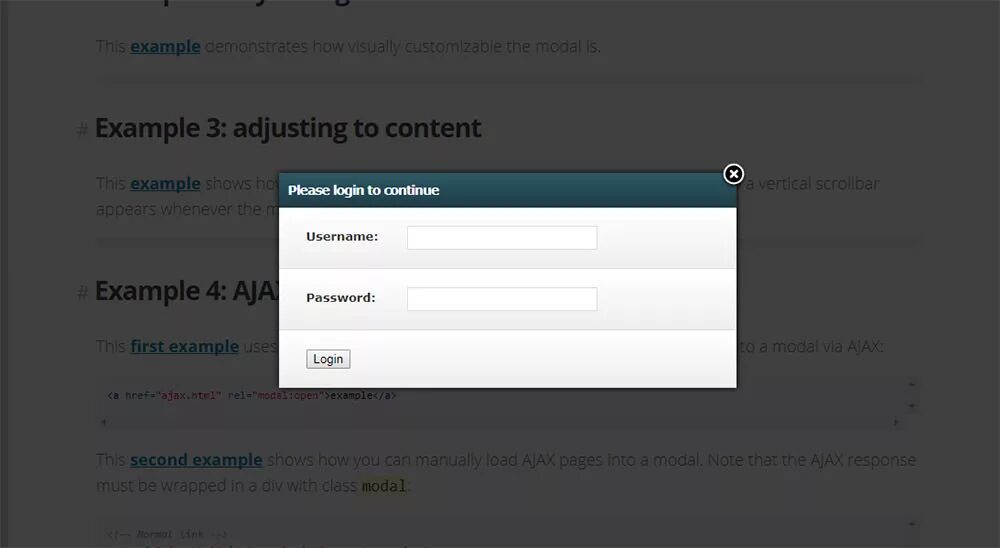This screenshot has width=1000, height=548.
Task: Click the highlighted 'modal' inline code word
Action: (383, 486)
